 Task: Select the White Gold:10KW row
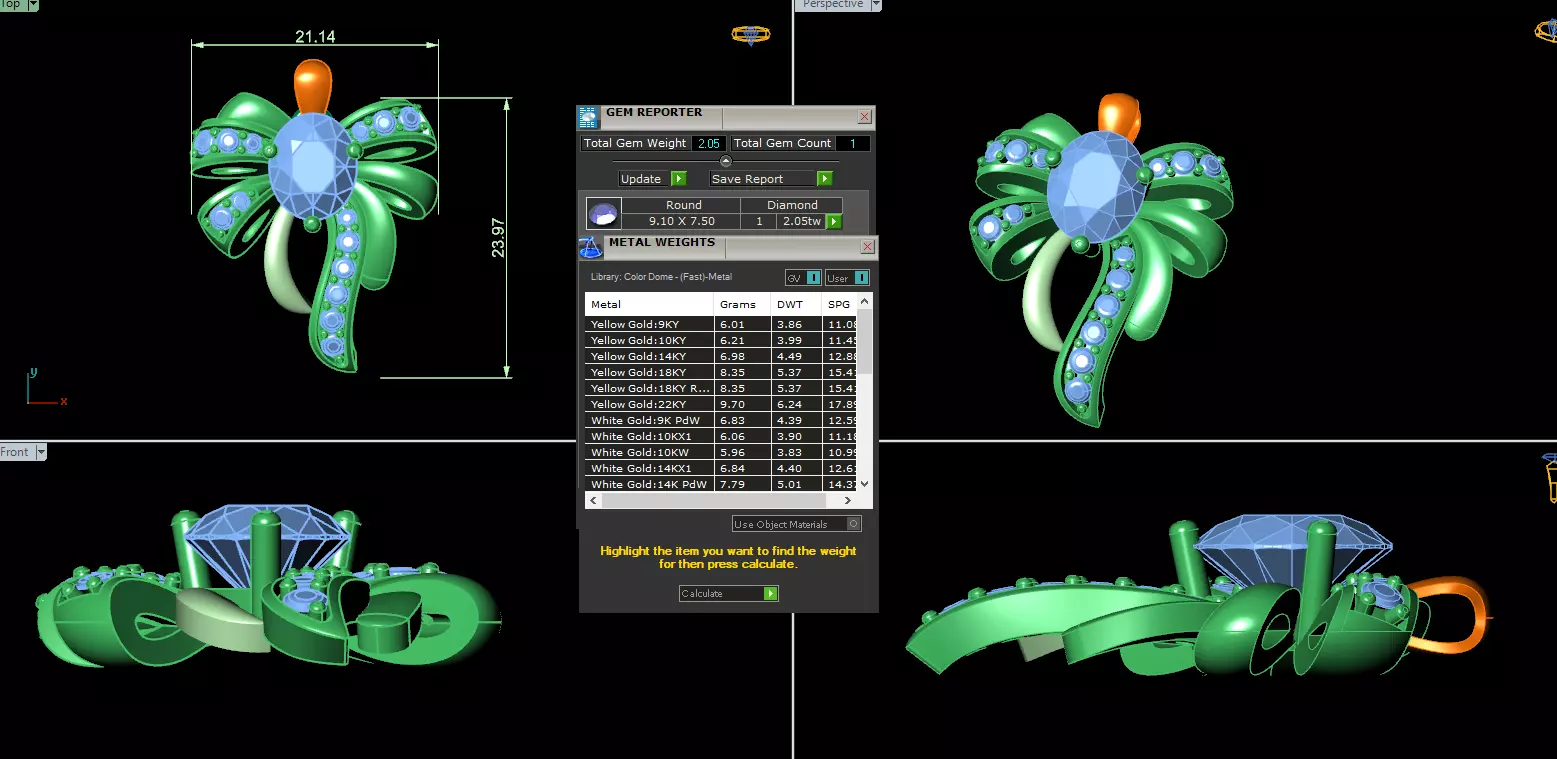721,452
